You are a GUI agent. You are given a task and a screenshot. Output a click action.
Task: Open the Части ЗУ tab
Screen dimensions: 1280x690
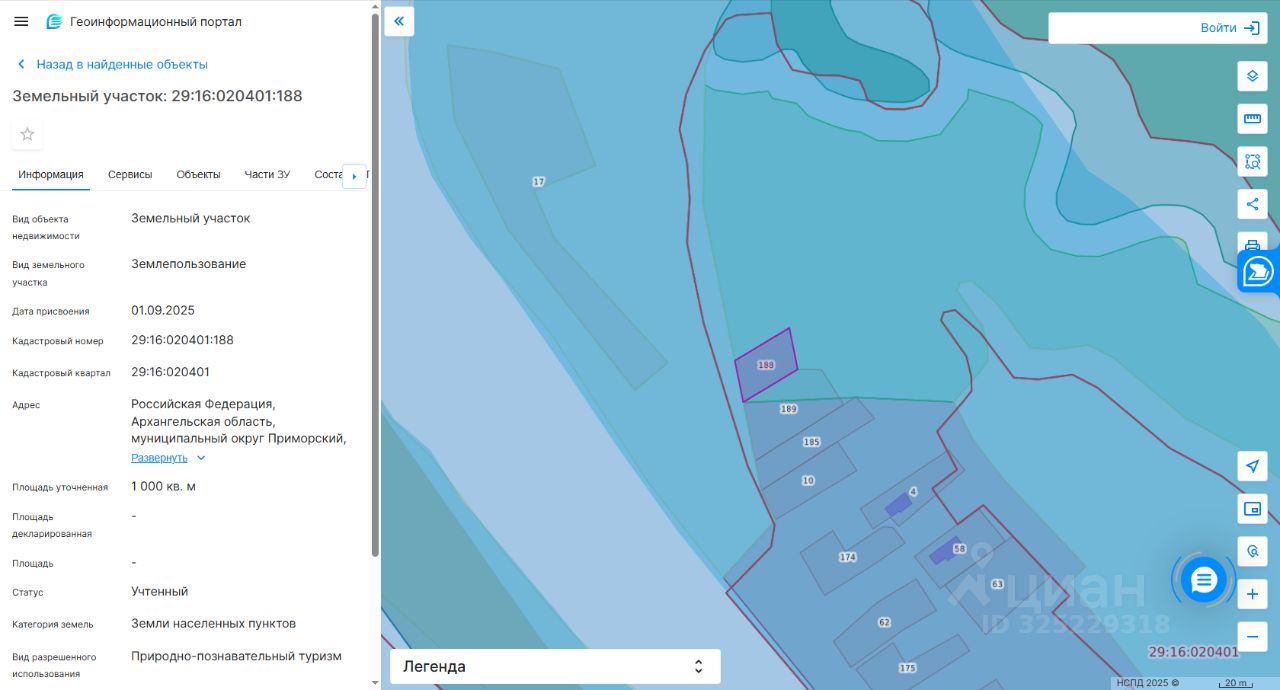point(267,174)
